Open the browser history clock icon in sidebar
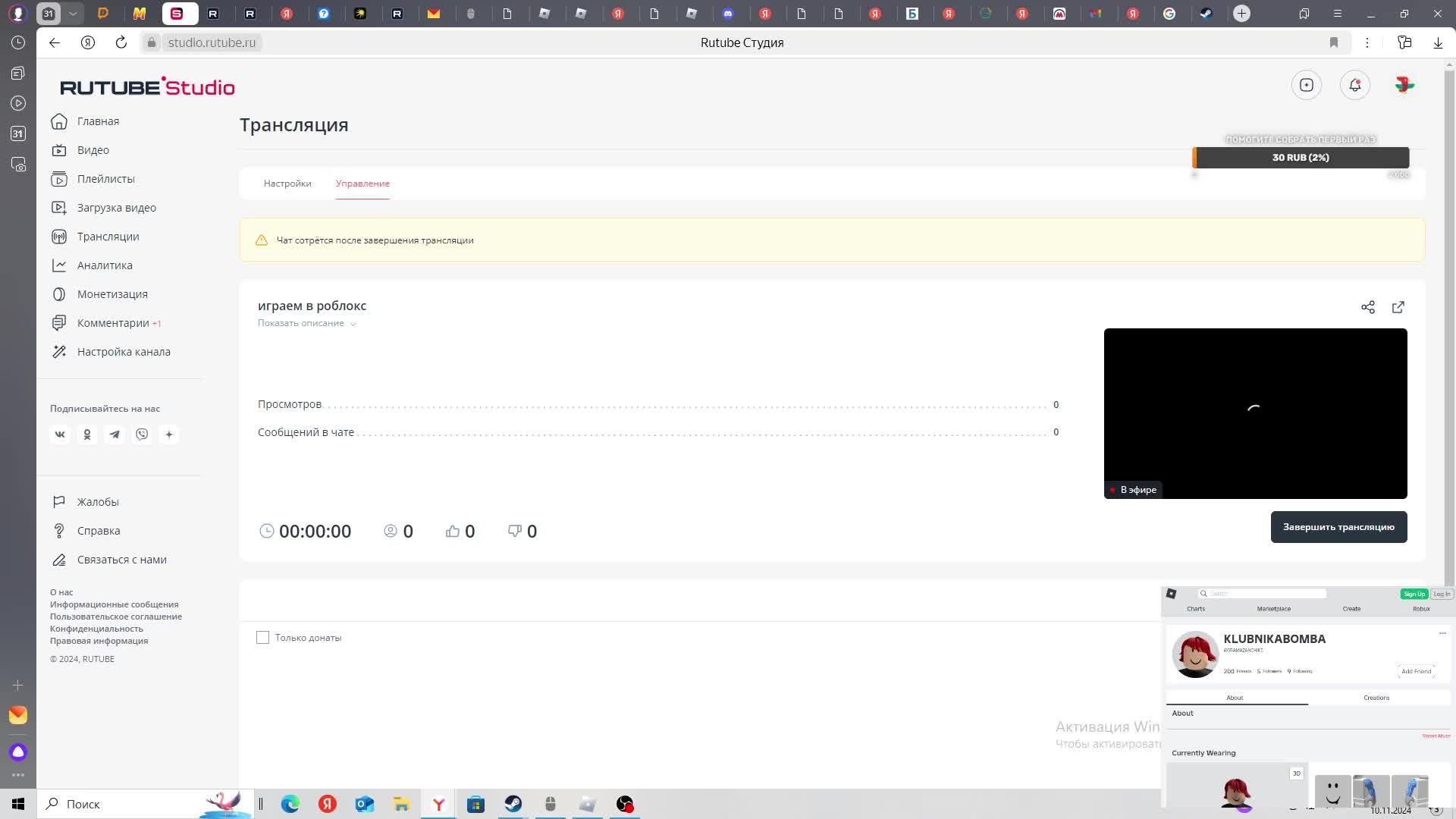Viewport: 1456px width, 819px height. click(x=18, y=42)
